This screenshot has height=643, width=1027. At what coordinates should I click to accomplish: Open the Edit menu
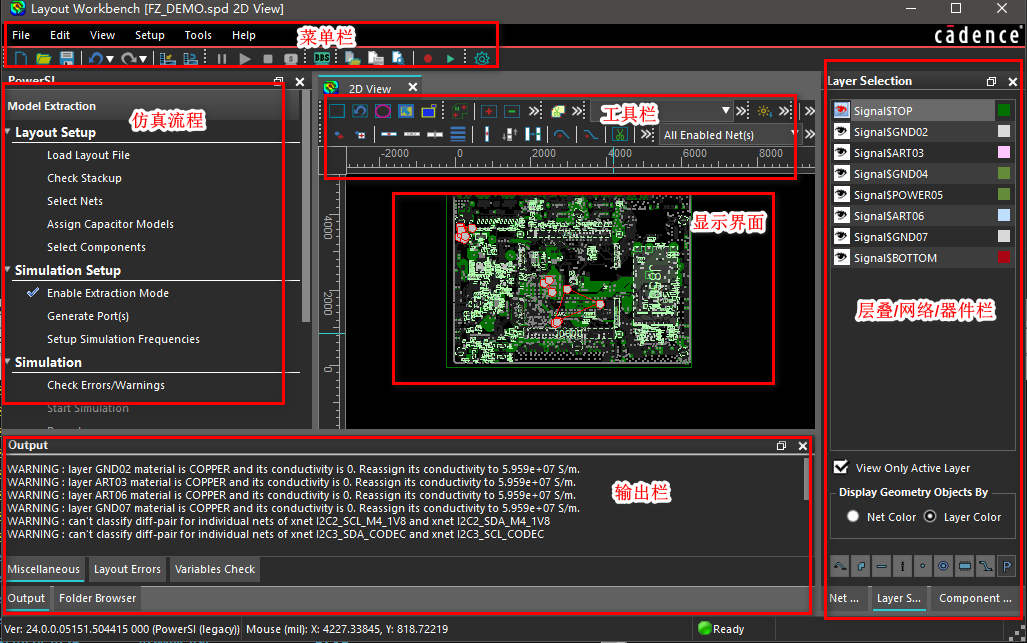(x=60, y=35)
